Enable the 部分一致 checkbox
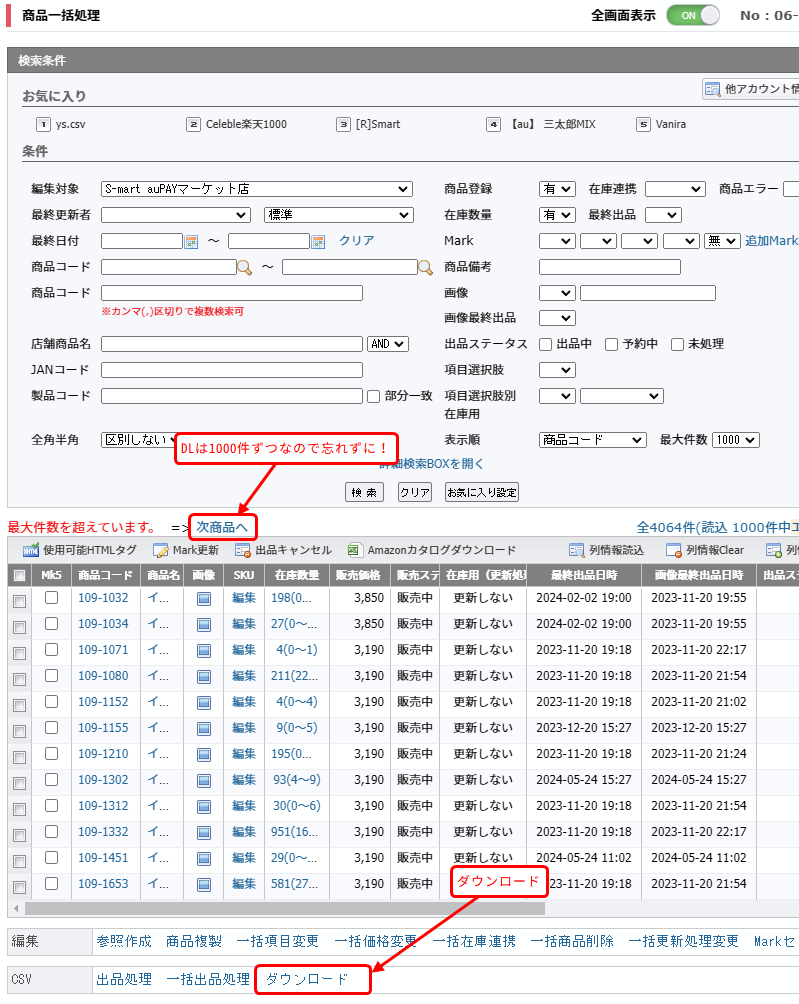This screenshot has height=1004, width=799. pyautogui.click(x=373, y=396)
